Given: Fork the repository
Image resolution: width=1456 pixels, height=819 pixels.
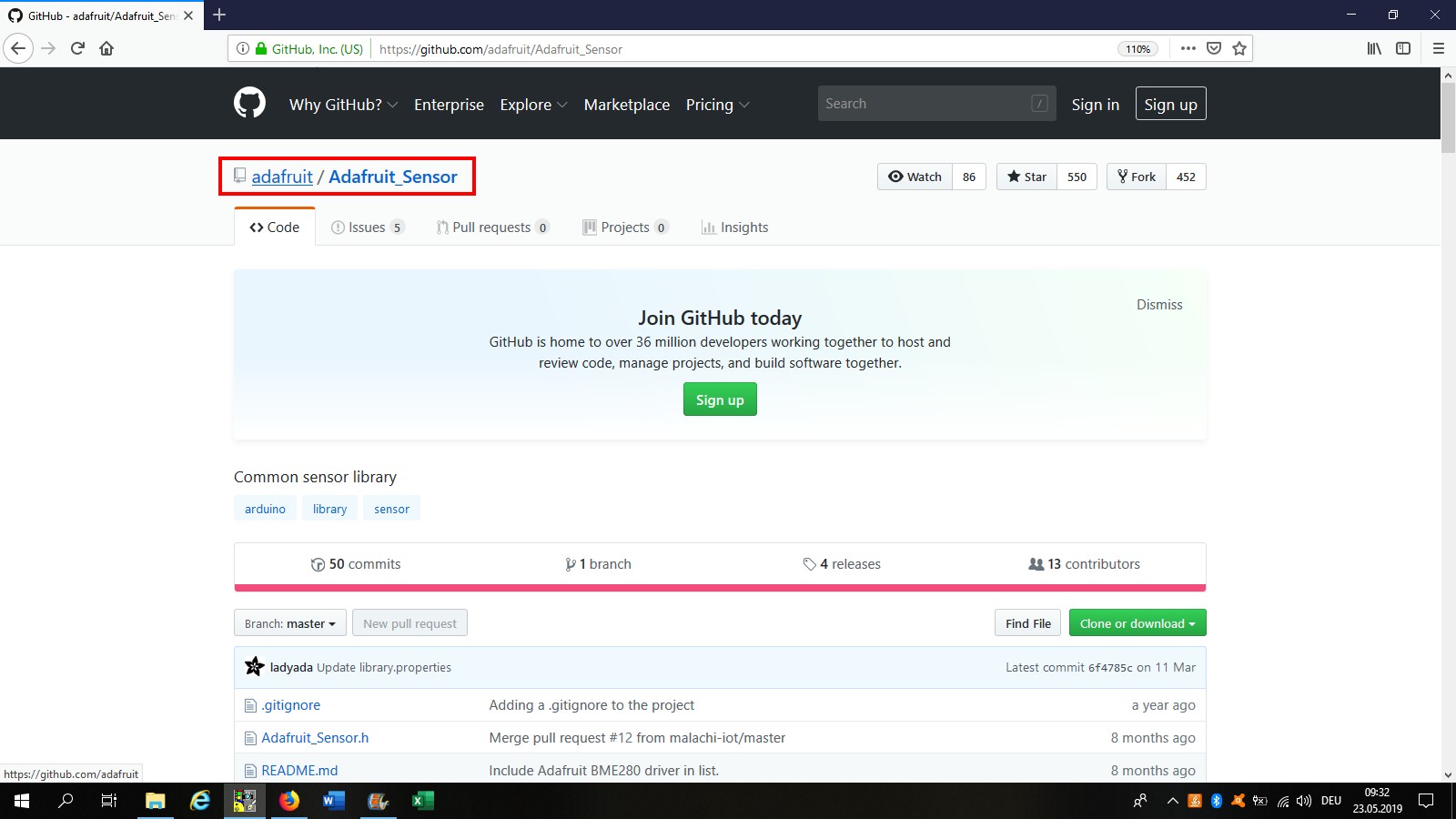Looking at the screenshot, I should [x=1137, y=177].
